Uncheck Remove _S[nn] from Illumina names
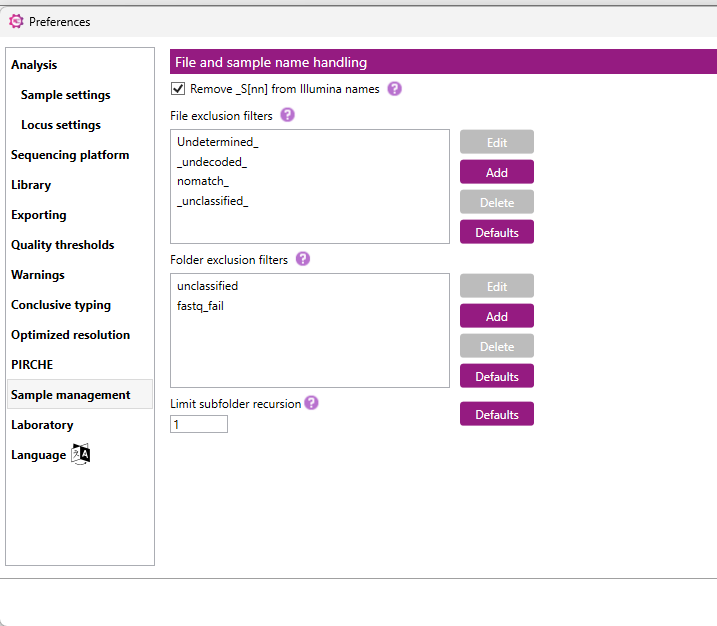 [178, 88]
